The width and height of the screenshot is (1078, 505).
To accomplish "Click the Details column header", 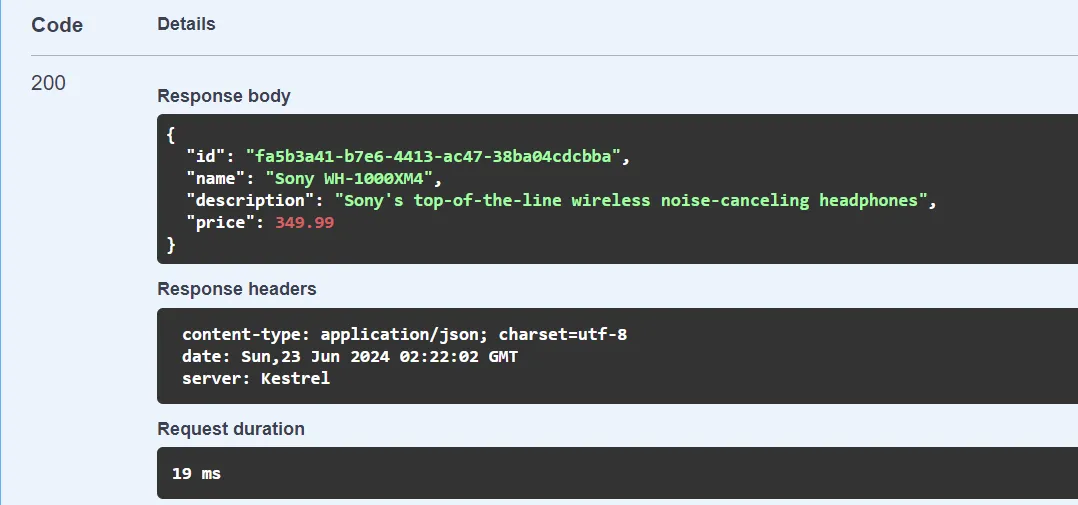I will (x=186, y=24).
